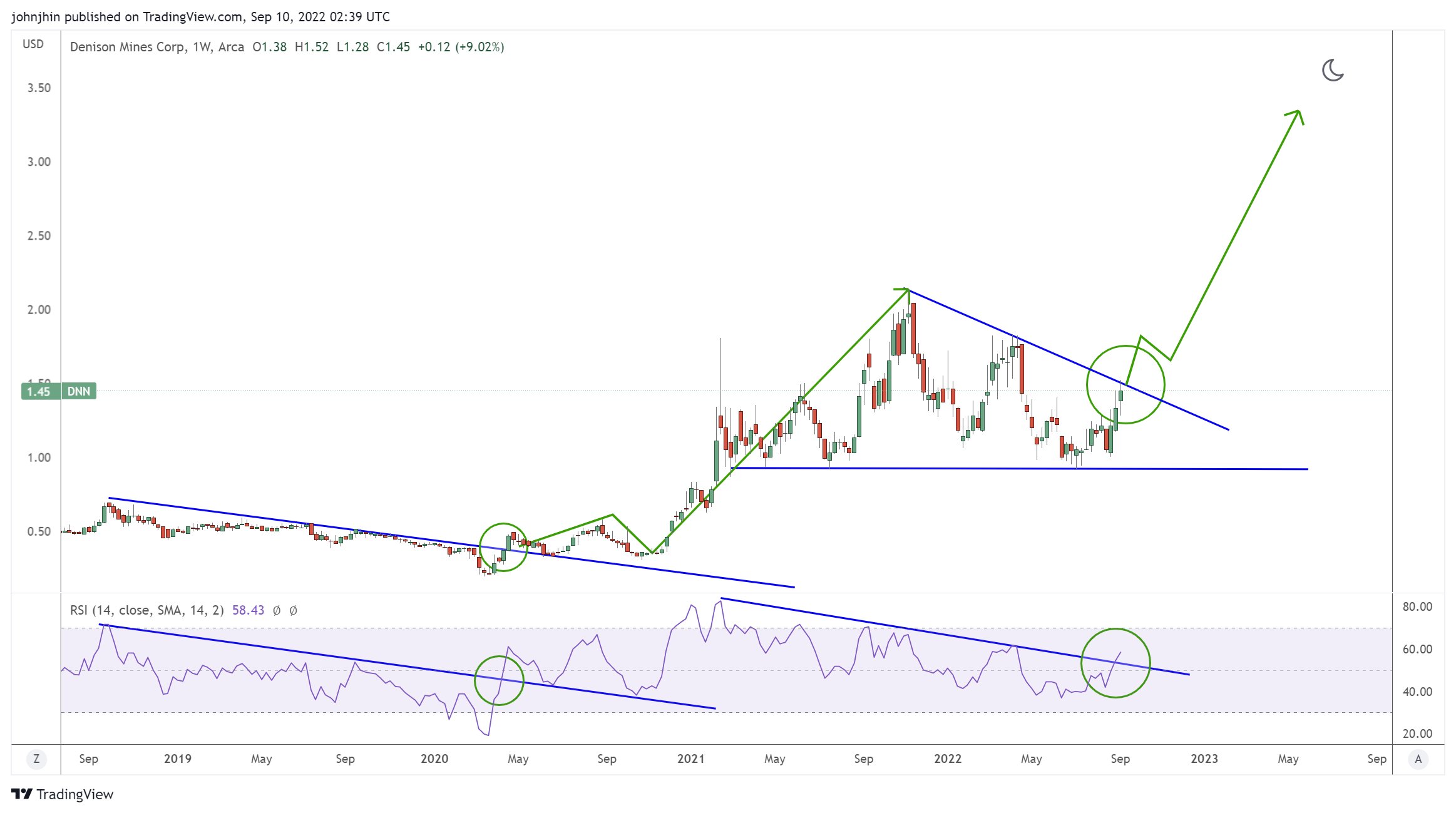Image resolution: width=1456 pixels, height=813 pixels.
Task: Open the TradingView wordmark link
Action: pyautogui.click(x=75, y=794)
